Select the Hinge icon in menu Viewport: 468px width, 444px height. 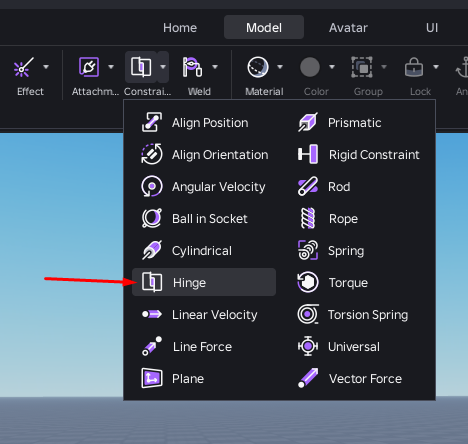tap(152, 282)
